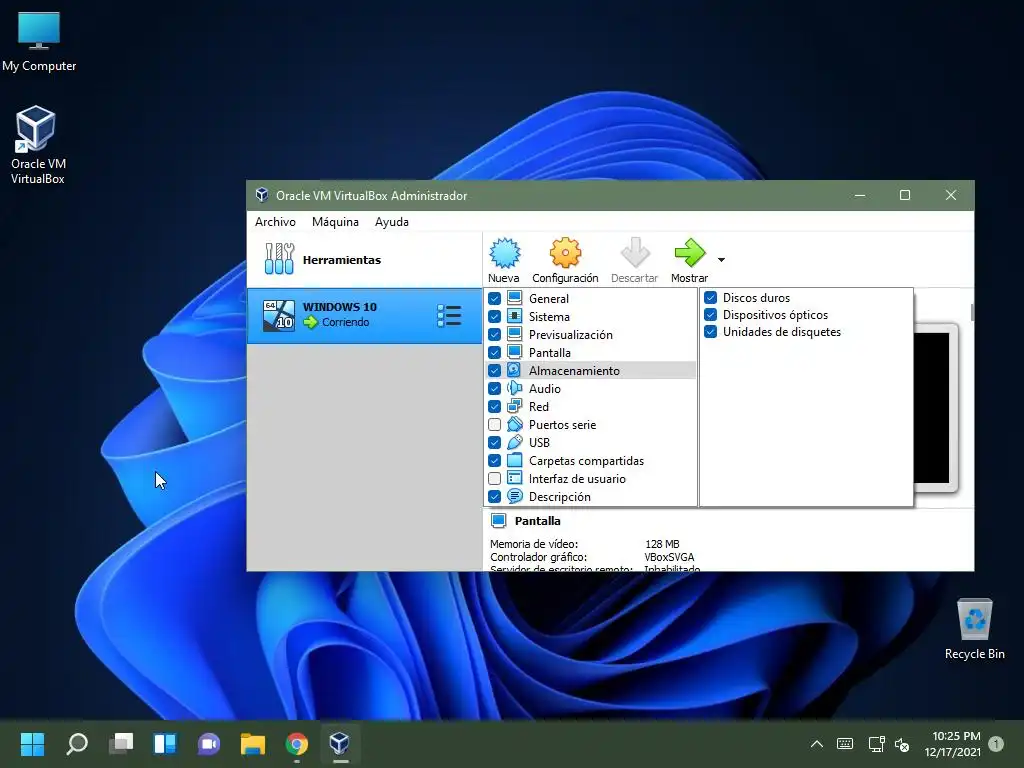1024x768 pixels.
Task: Open the Archivo menu
Action: [275, 221]
